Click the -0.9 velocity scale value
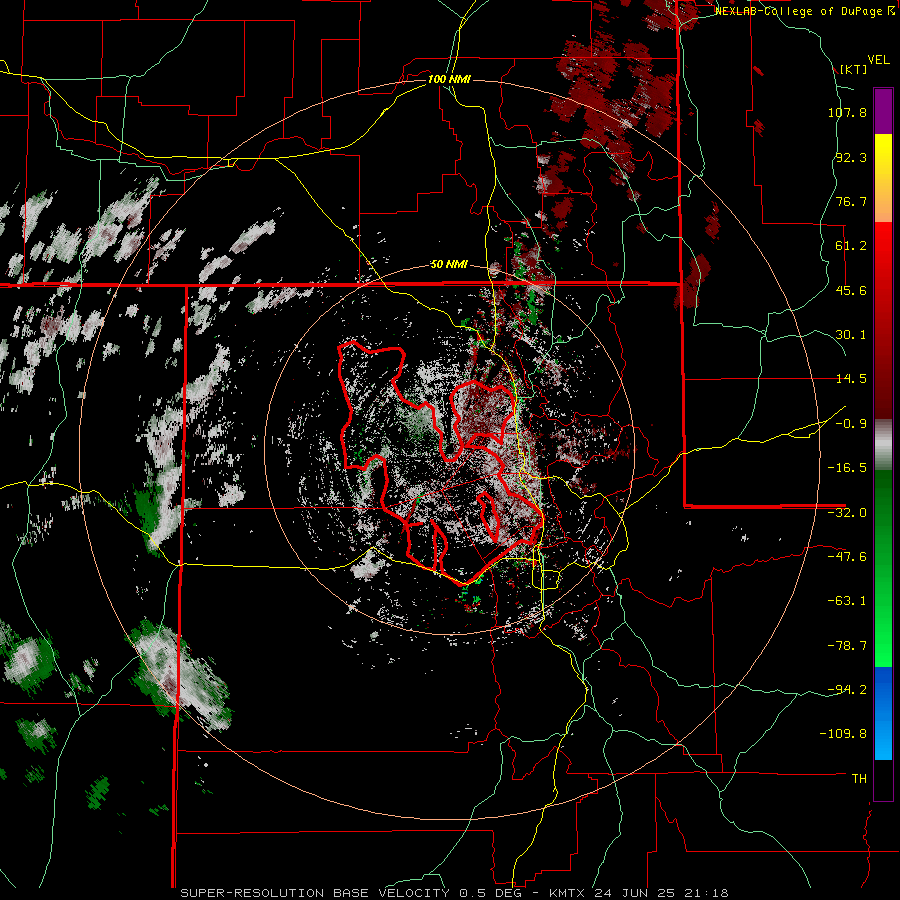This screenshot has height=900, width=900. click(x=851, y=424)
